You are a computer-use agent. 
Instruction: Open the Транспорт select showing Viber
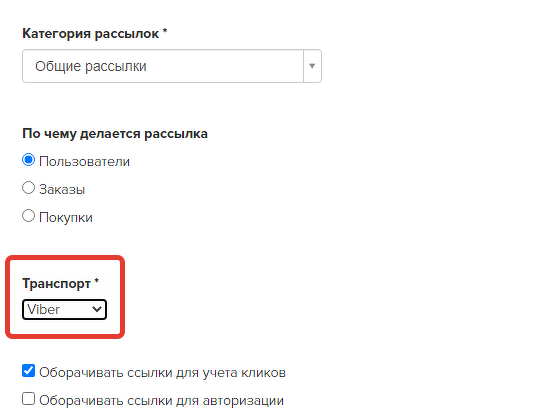pos(65,309)
